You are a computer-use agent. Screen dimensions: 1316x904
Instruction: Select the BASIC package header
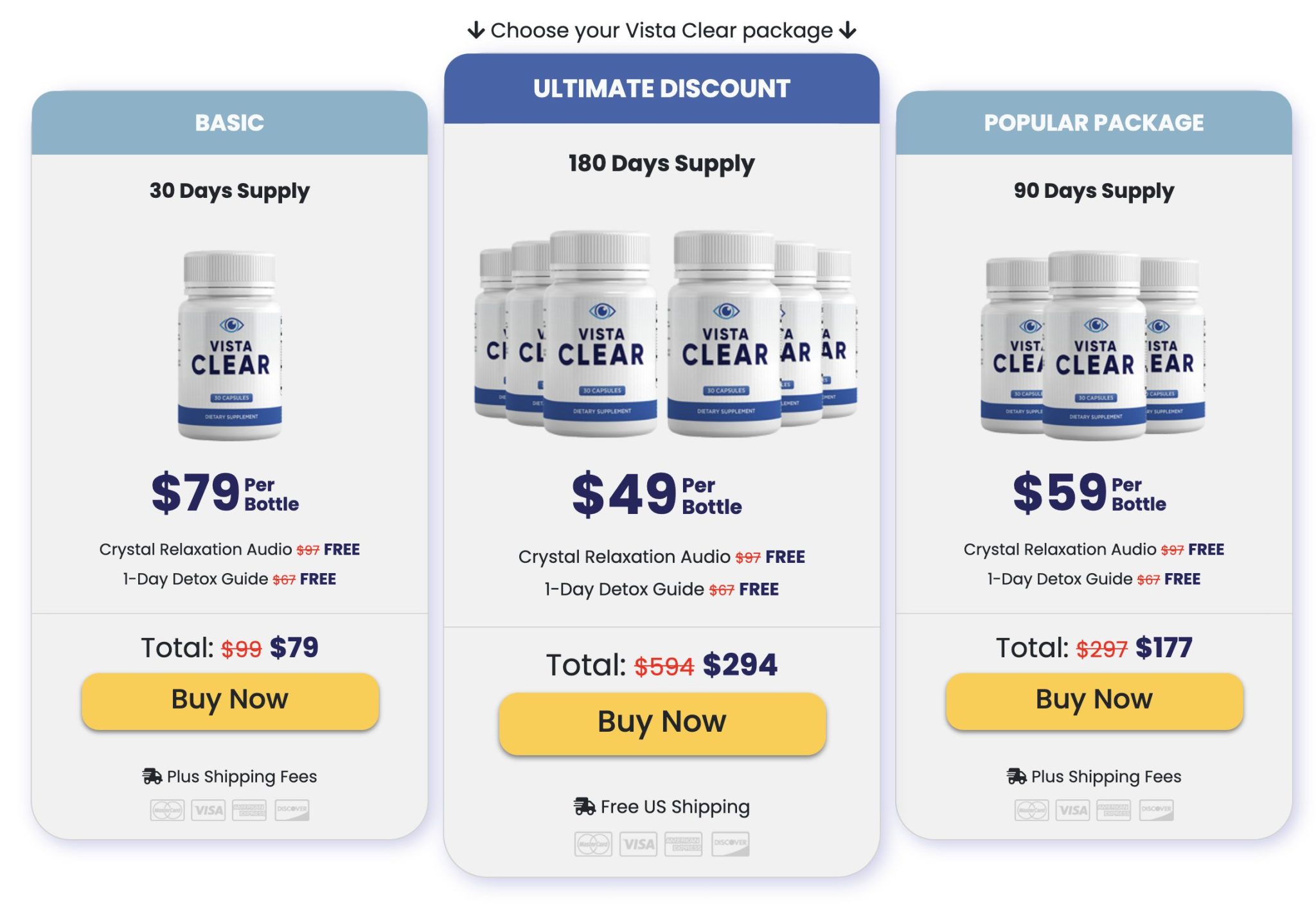[x=229, y=123]
